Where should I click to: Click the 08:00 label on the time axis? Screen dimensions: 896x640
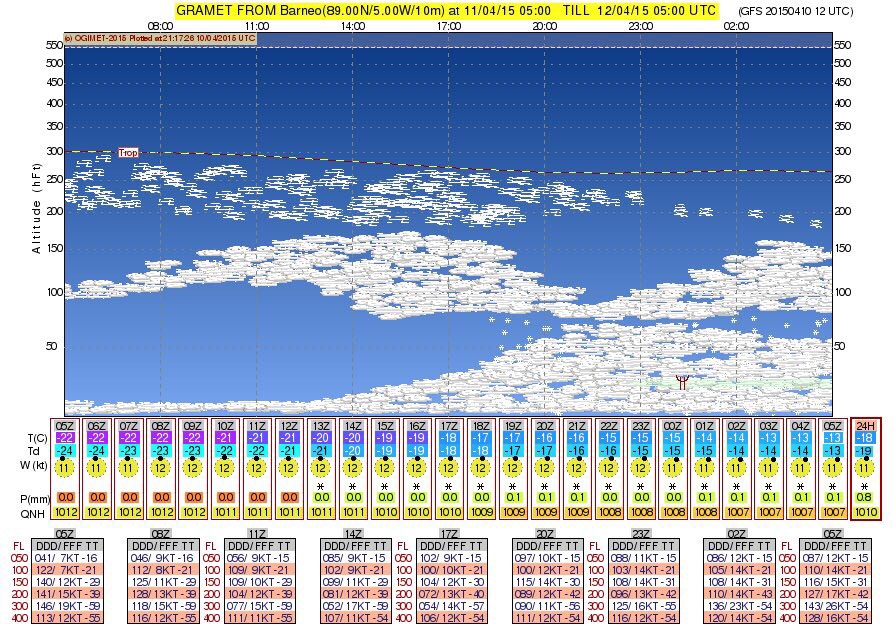[x=160, y=26]
